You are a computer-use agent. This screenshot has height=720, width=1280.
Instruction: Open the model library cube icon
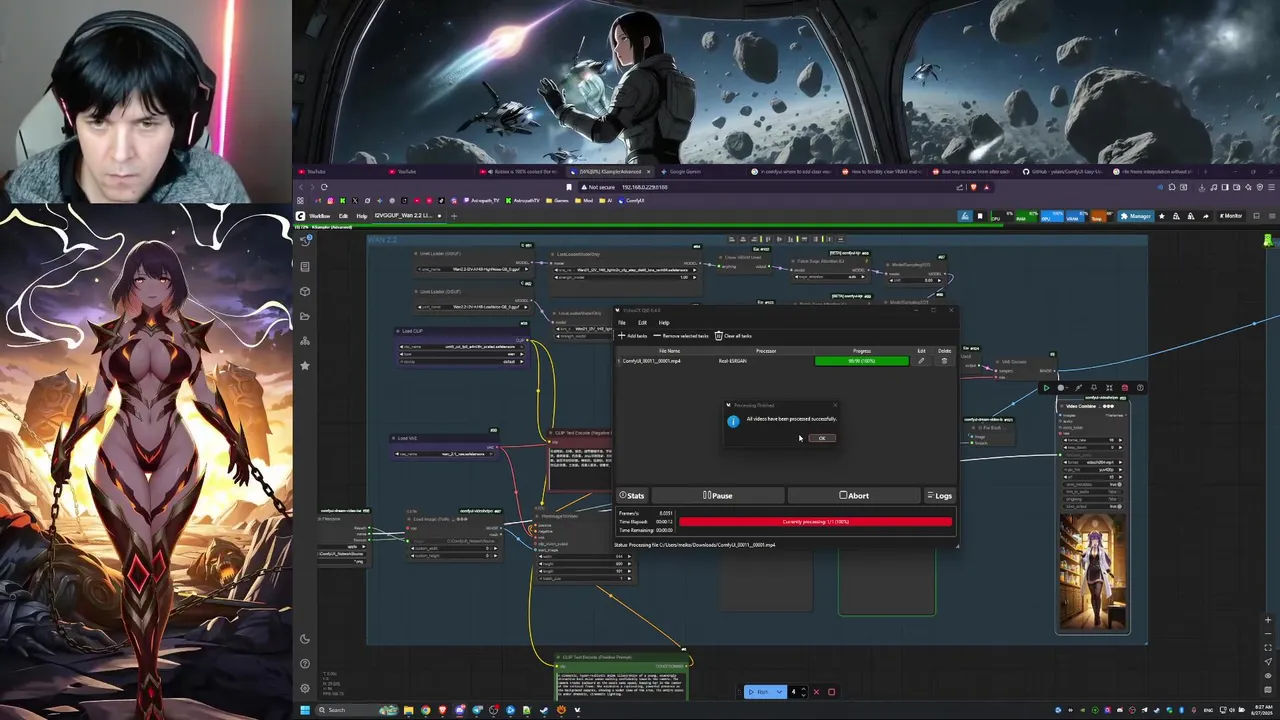pyautogui.click(x=305, y=291)
